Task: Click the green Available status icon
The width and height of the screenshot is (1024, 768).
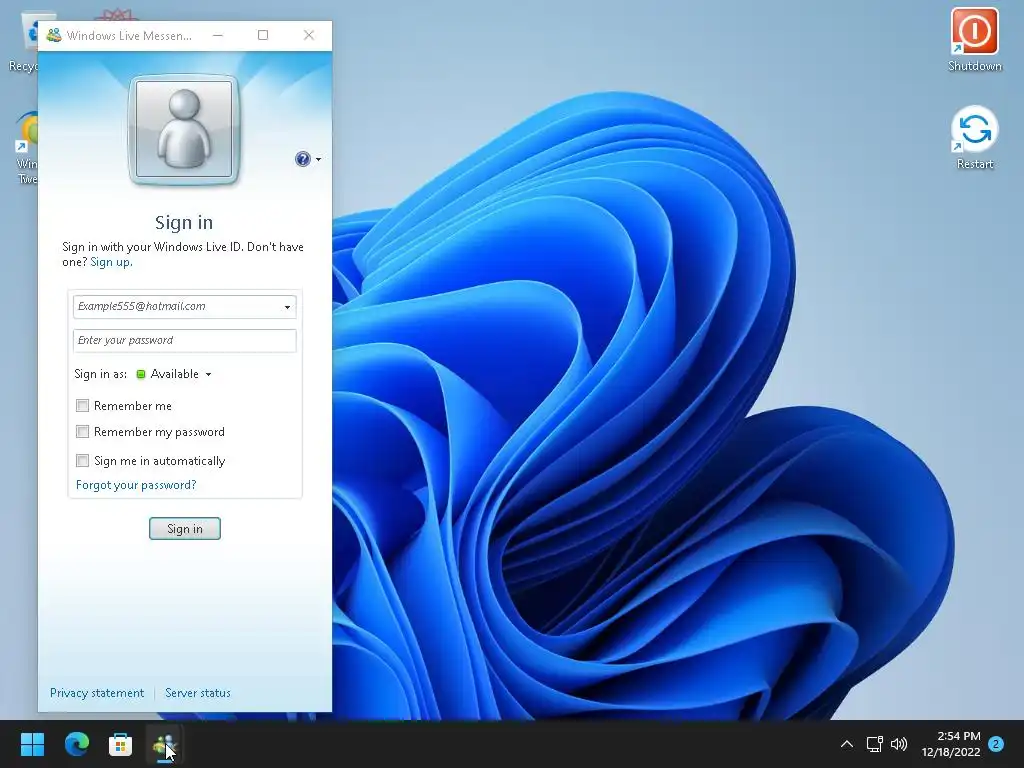Action: point(140,374)
